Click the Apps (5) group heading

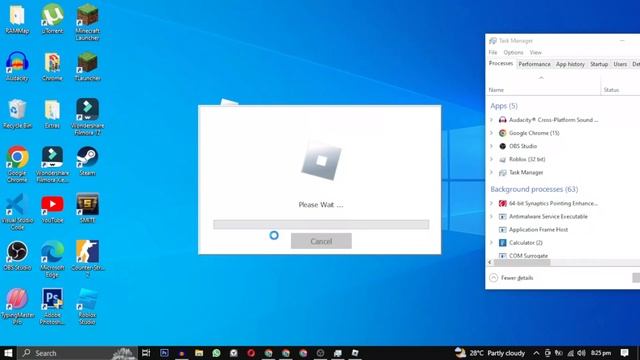[x=504, y=106]
